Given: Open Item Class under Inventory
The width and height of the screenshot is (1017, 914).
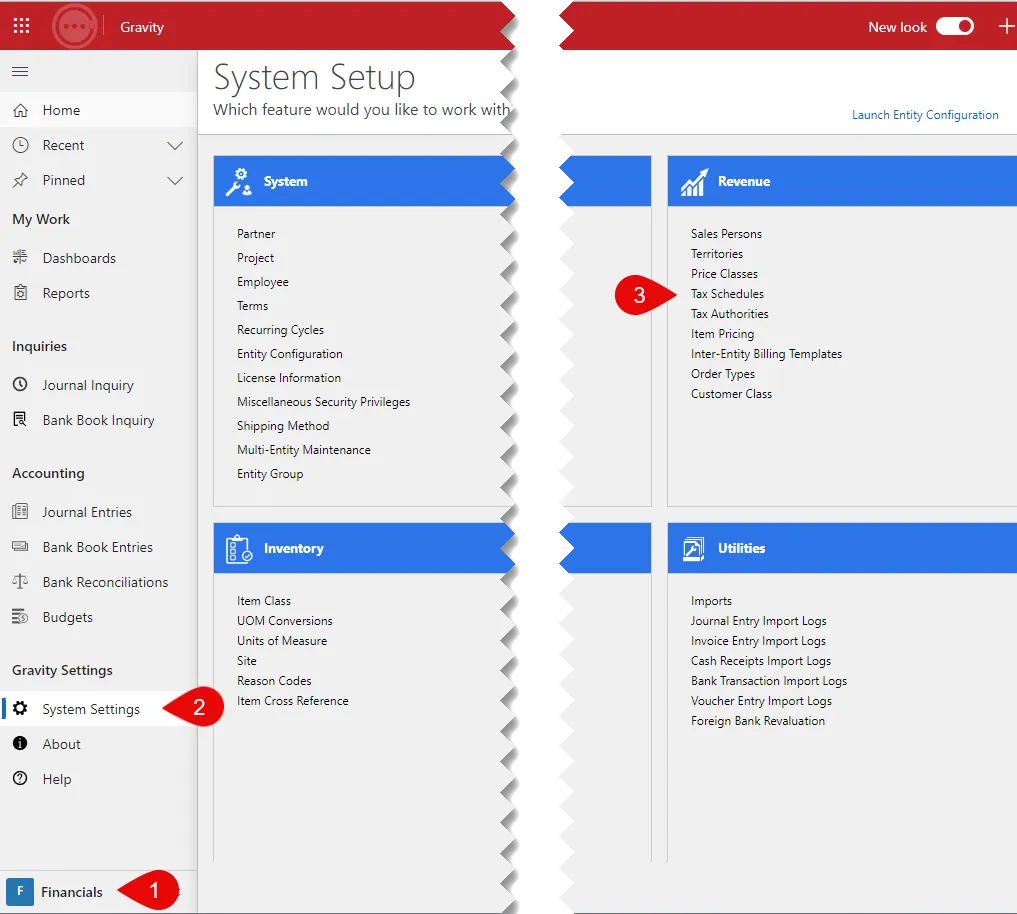Looking at the screenshot, I should click(263, 601).
